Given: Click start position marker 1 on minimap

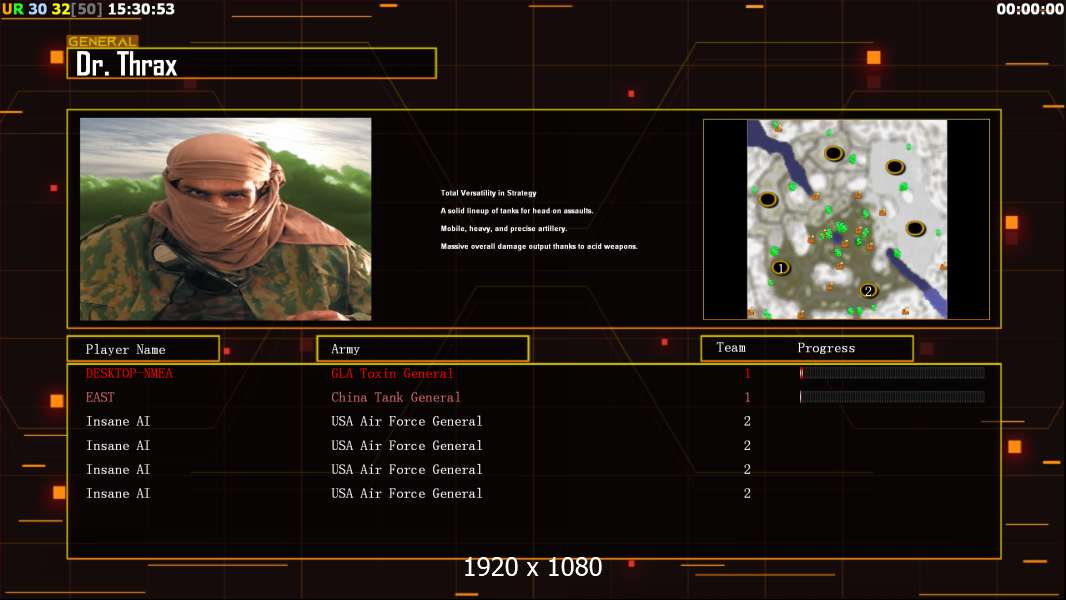Looking at the screenshot, I should tap(780, 268).
